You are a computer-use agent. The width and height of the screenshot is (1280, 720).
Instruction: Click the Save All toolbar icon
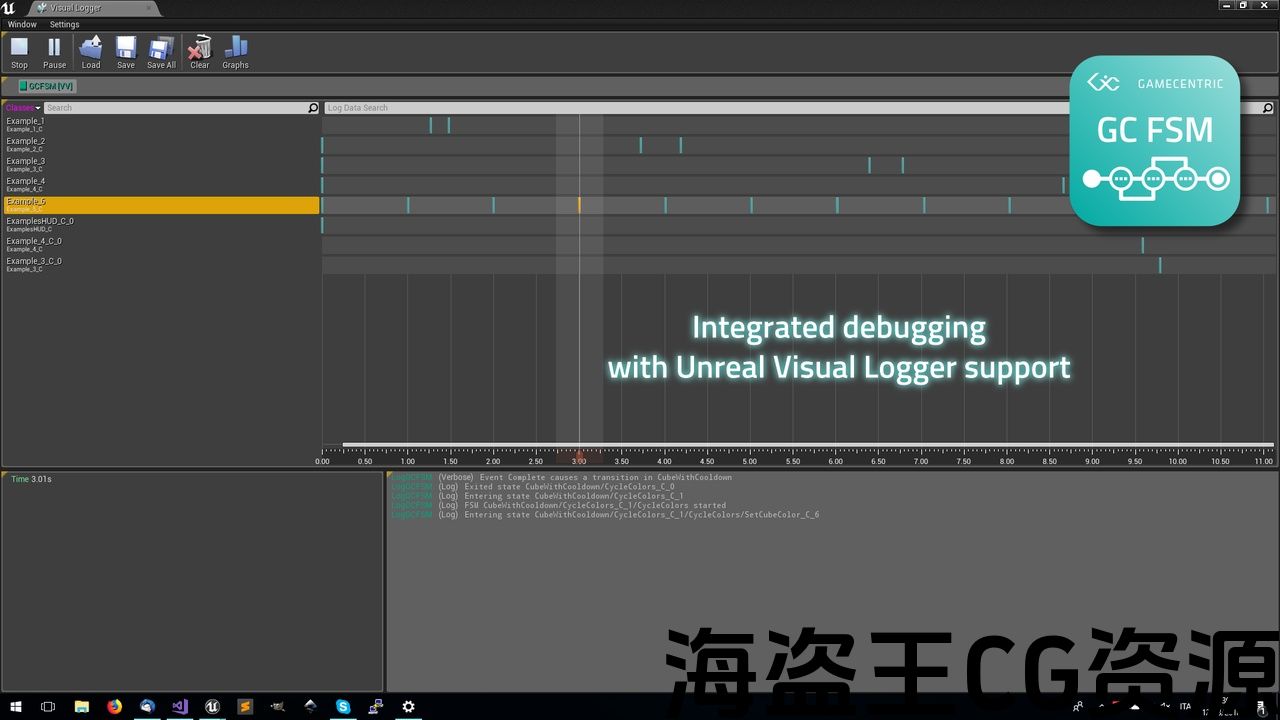click(x=161, y=52)
